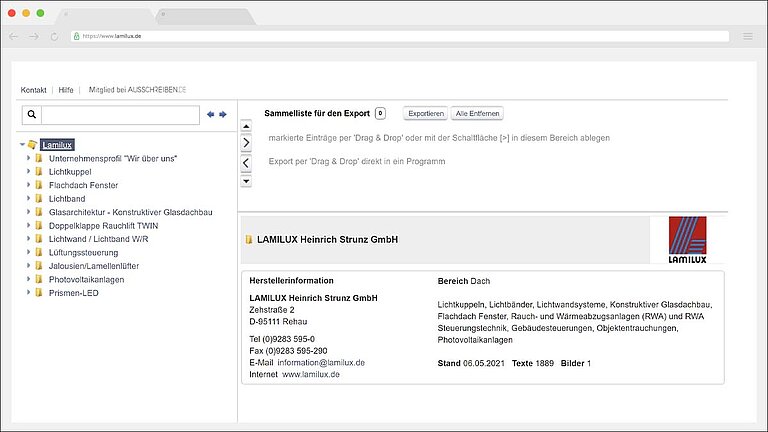Open information@lamilux.de email link
Image resolution: width=768 pixels, height=432 pixels.
321,363
